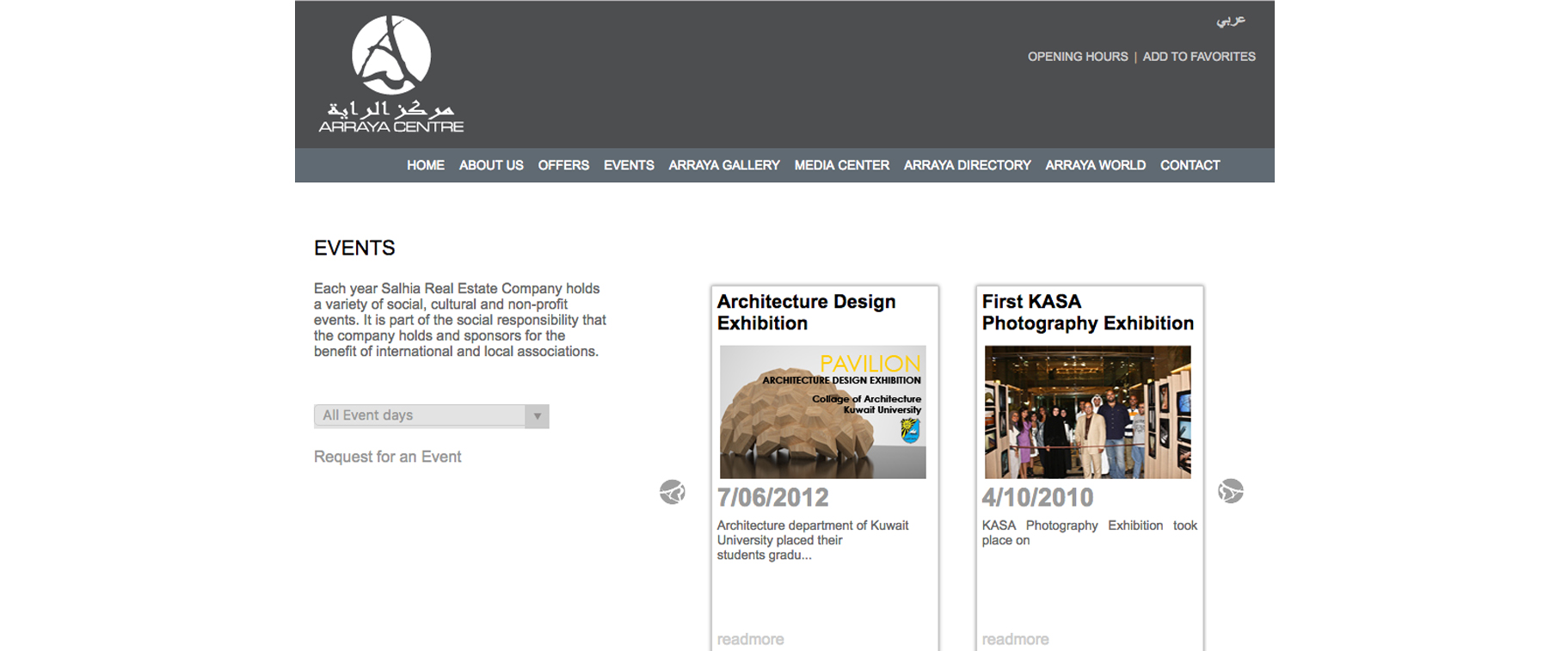Click the Pavilion exhibition thumbnail image
Screen dimensions: 1568x651
tap(823, 412)
